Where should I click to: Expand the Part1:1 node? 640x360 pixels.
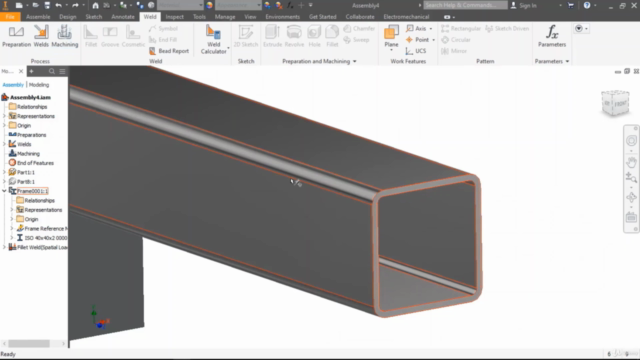[4, 172]
